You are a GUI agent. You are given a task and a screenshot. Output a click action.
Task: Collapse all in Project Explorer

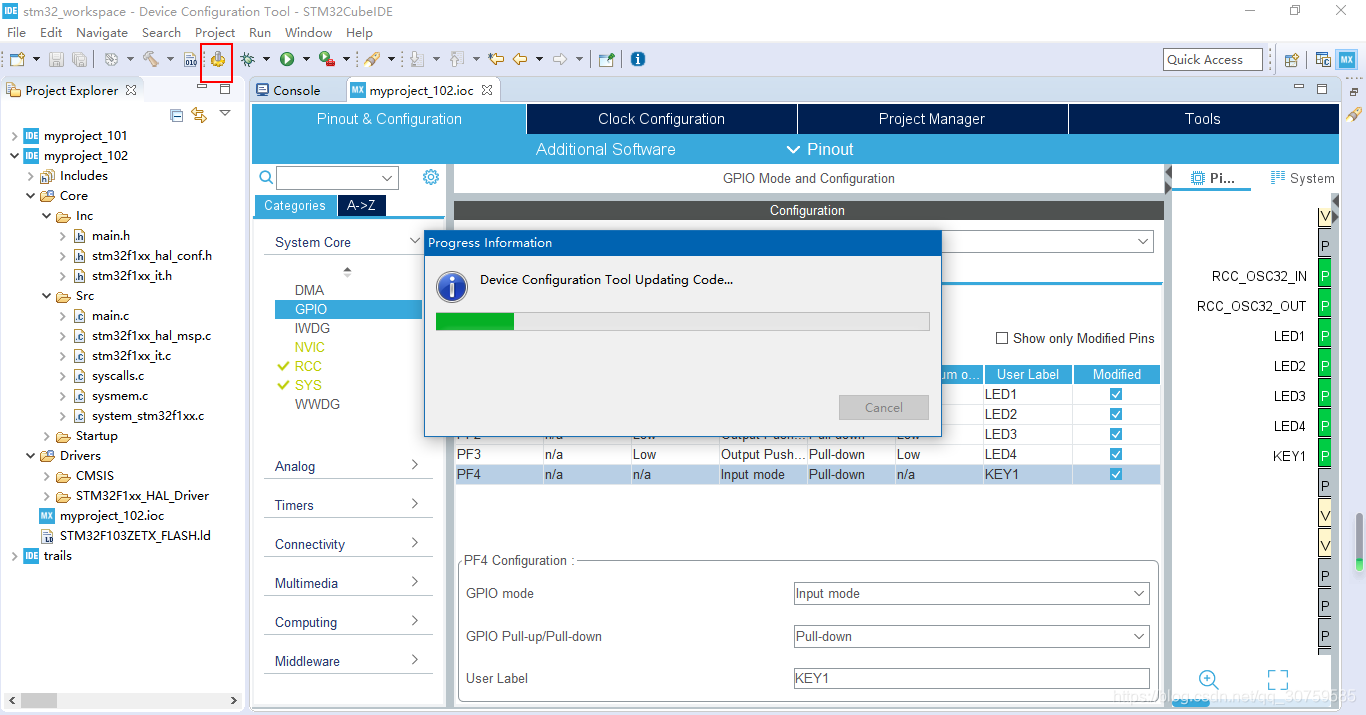coord(177,115)
